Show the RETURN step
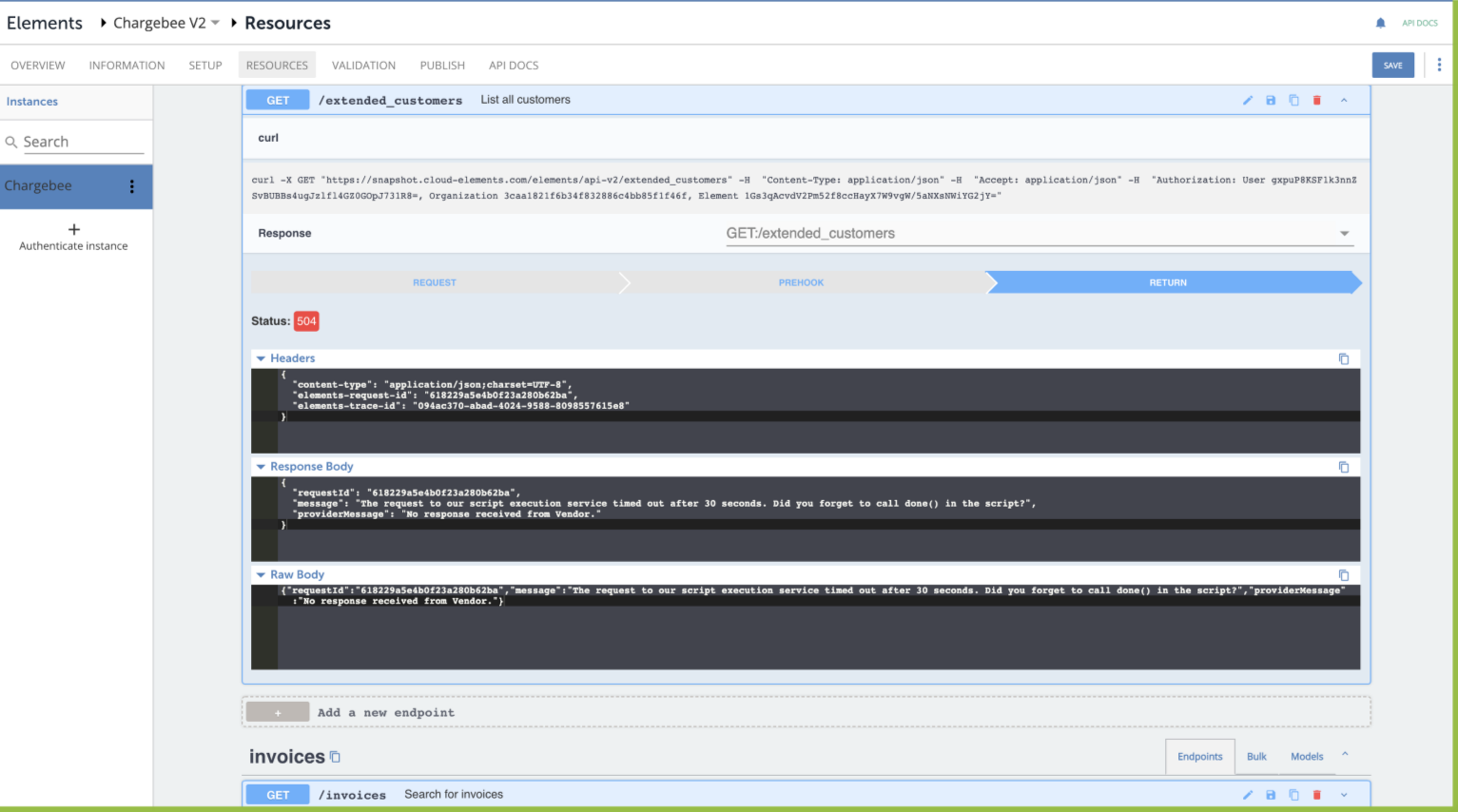The image size is (1458, 812). (1169, 282)
